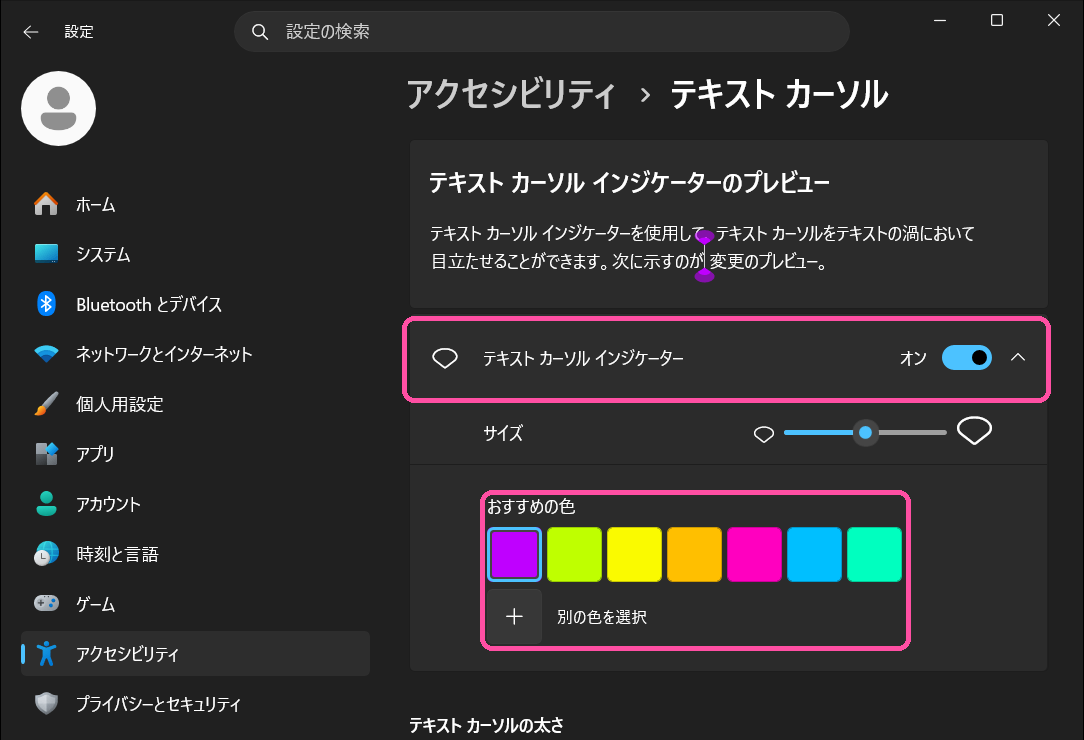
Task: Click the サイズ label
Action: pyautogui.click(x=503, y=434)
